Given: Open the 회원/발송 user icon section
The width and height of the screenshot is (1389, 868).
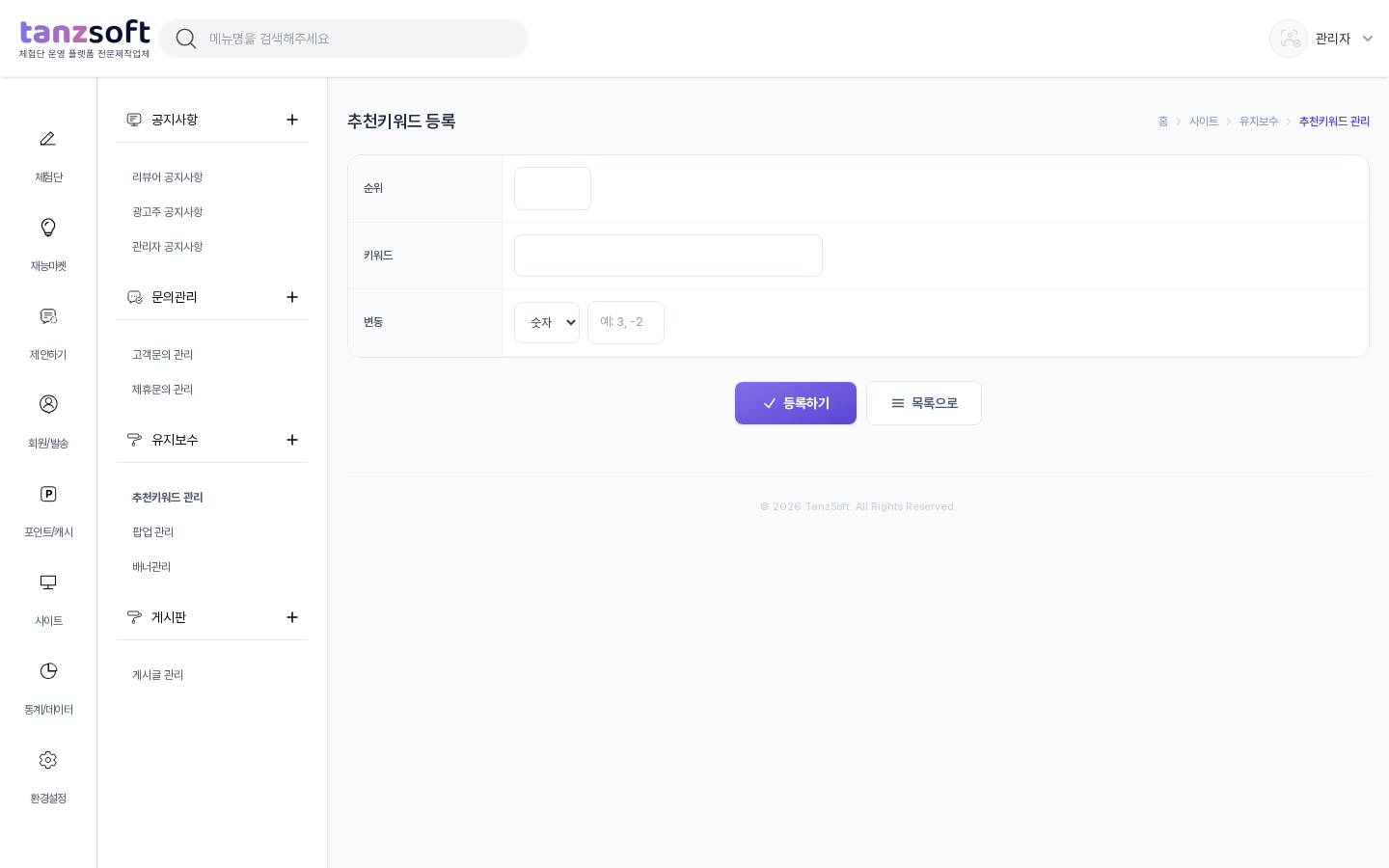Looking at the screenshot, I should pyautogui.click(x=48, y=404).
